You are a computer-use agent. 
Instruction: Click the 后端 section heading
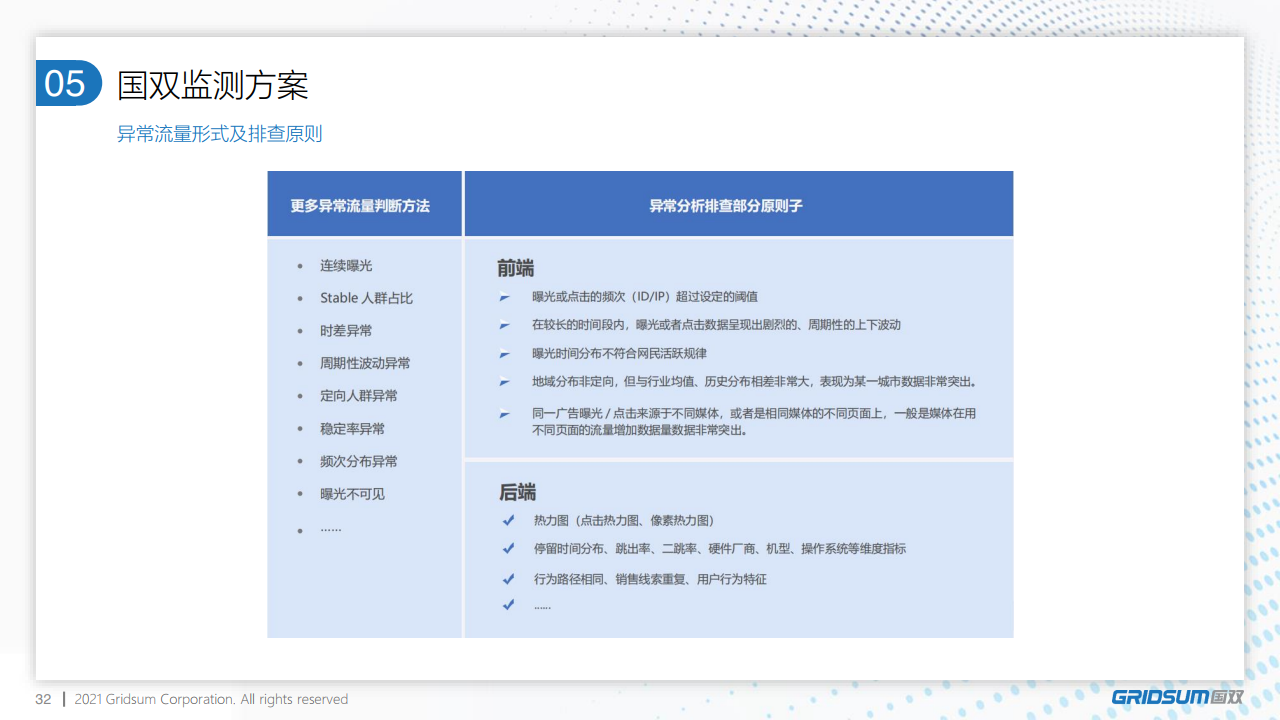(x=518, y=492)
